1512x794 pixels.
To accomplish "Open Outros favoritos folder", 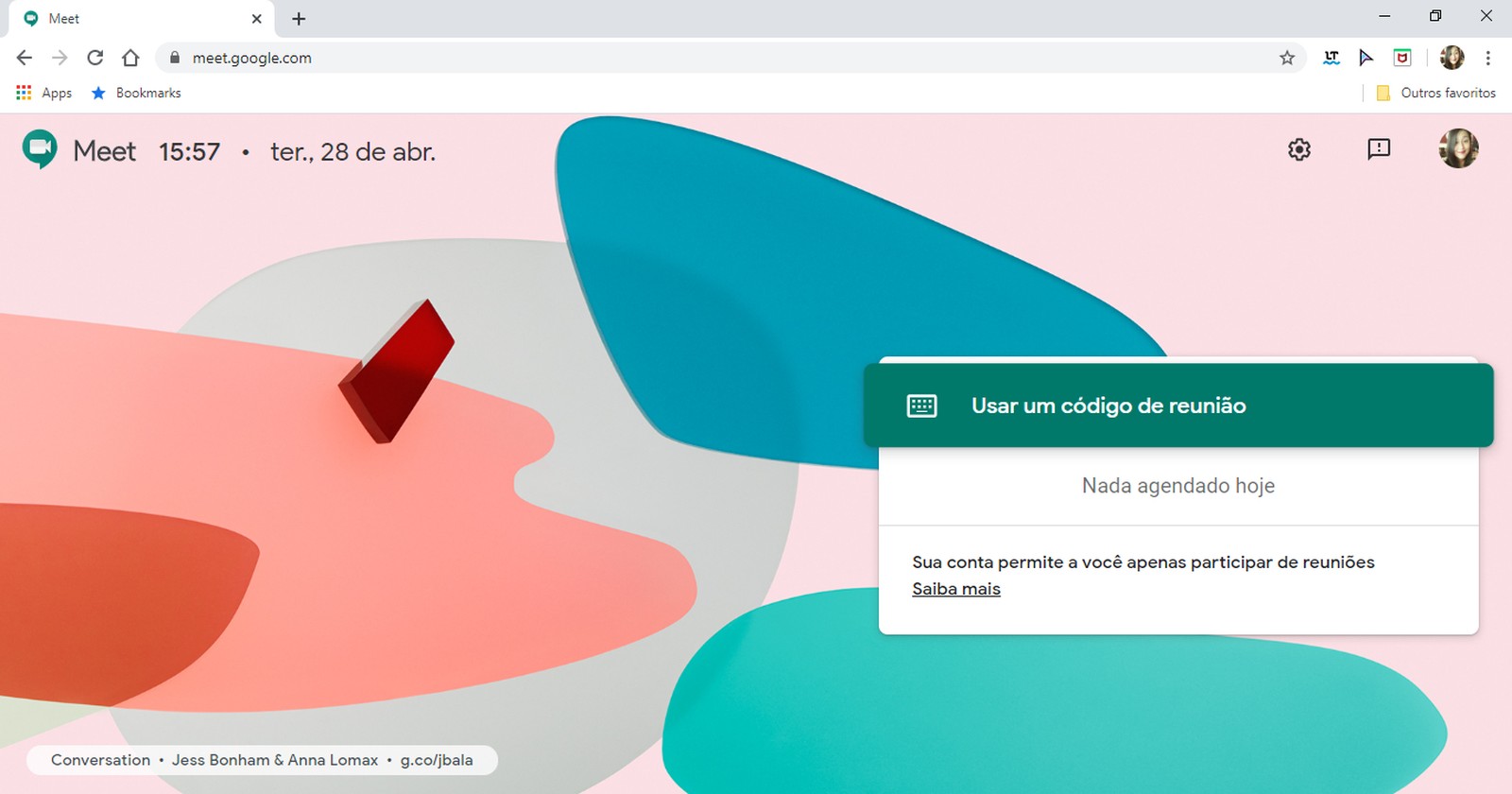I will [1436, 93].
